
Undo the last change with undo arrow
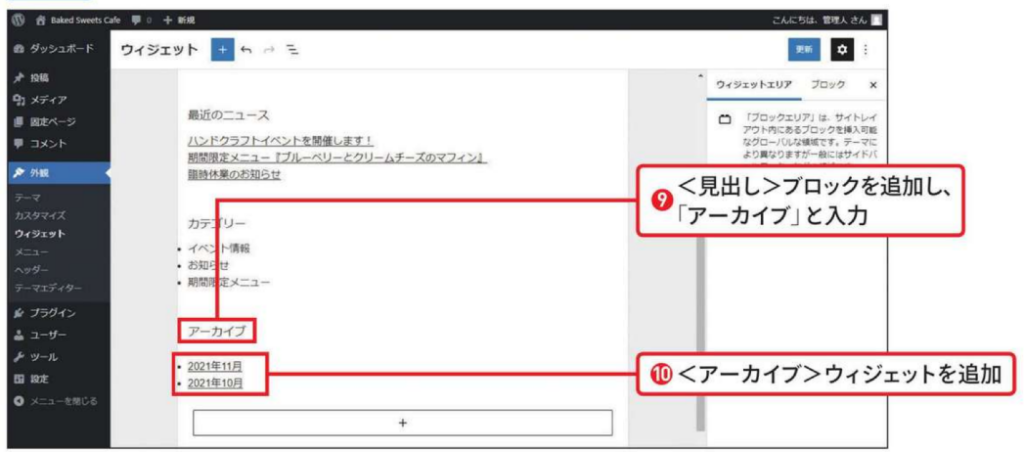pos(246,49)
